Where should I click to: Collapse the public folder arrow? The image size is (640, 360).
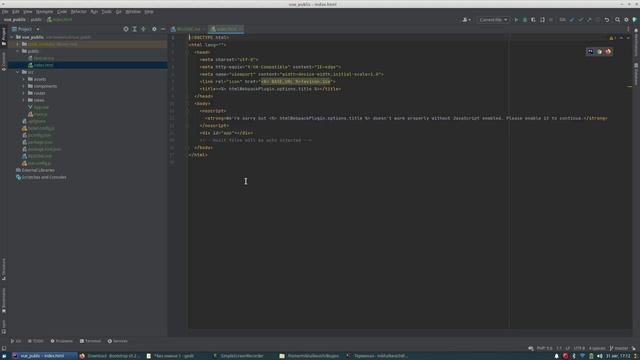tap(18, 51)
